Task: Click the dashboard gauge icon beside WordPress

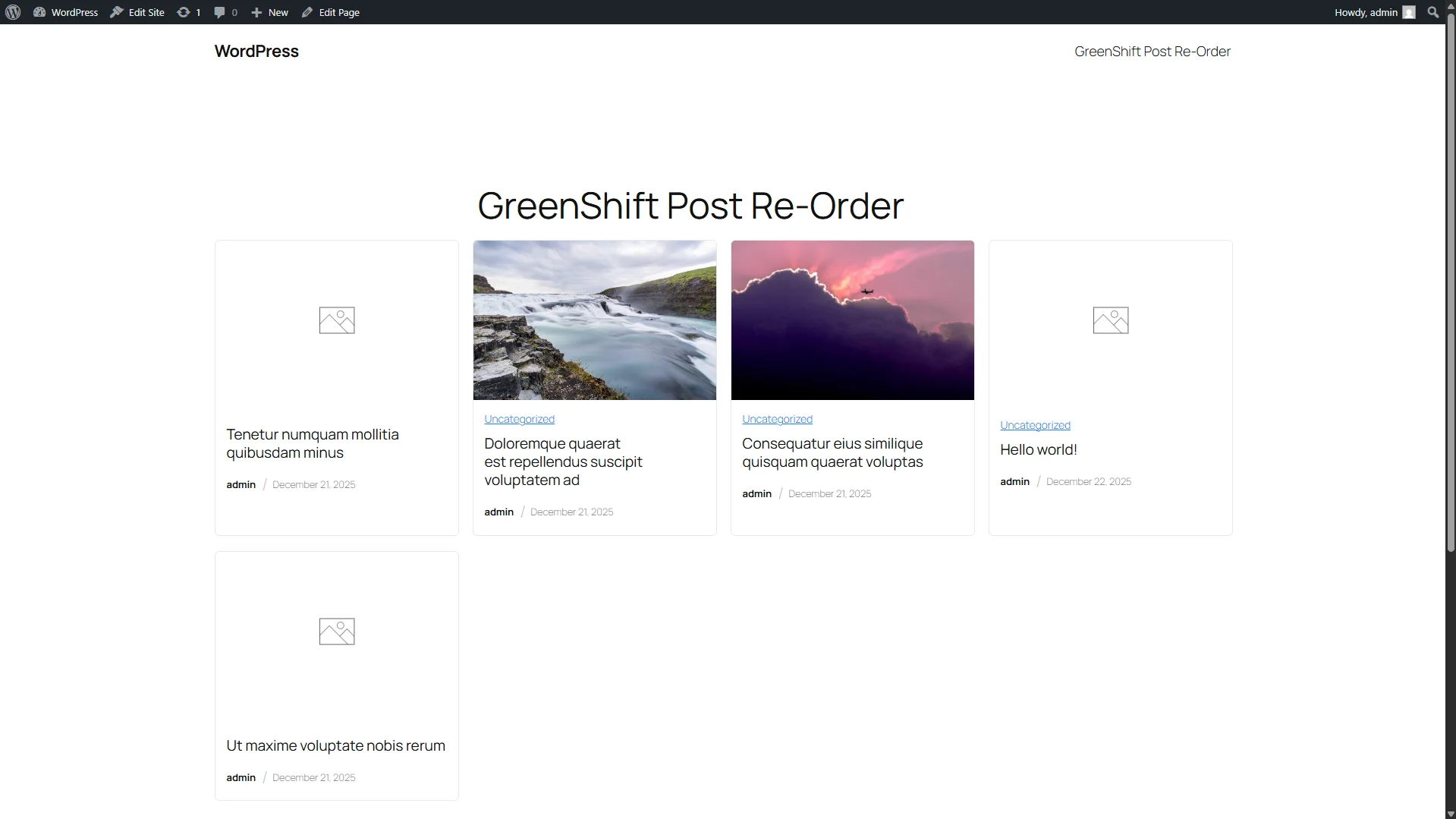Action: (x=39, y=12)
